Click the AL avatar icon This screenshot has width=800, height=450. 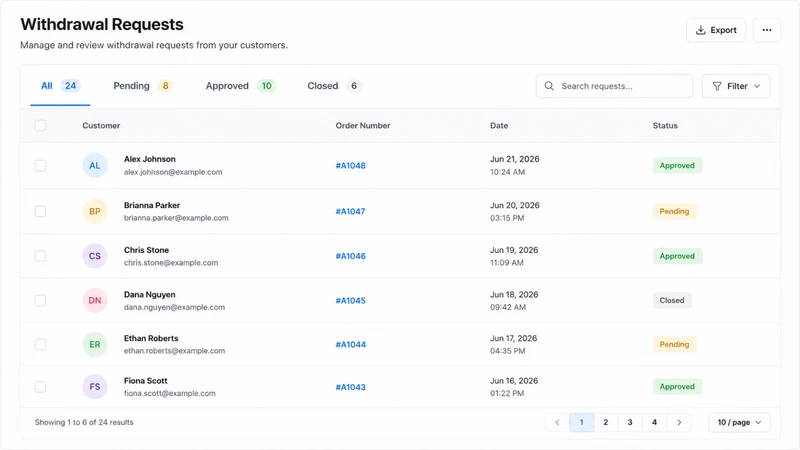pos(95,165)
